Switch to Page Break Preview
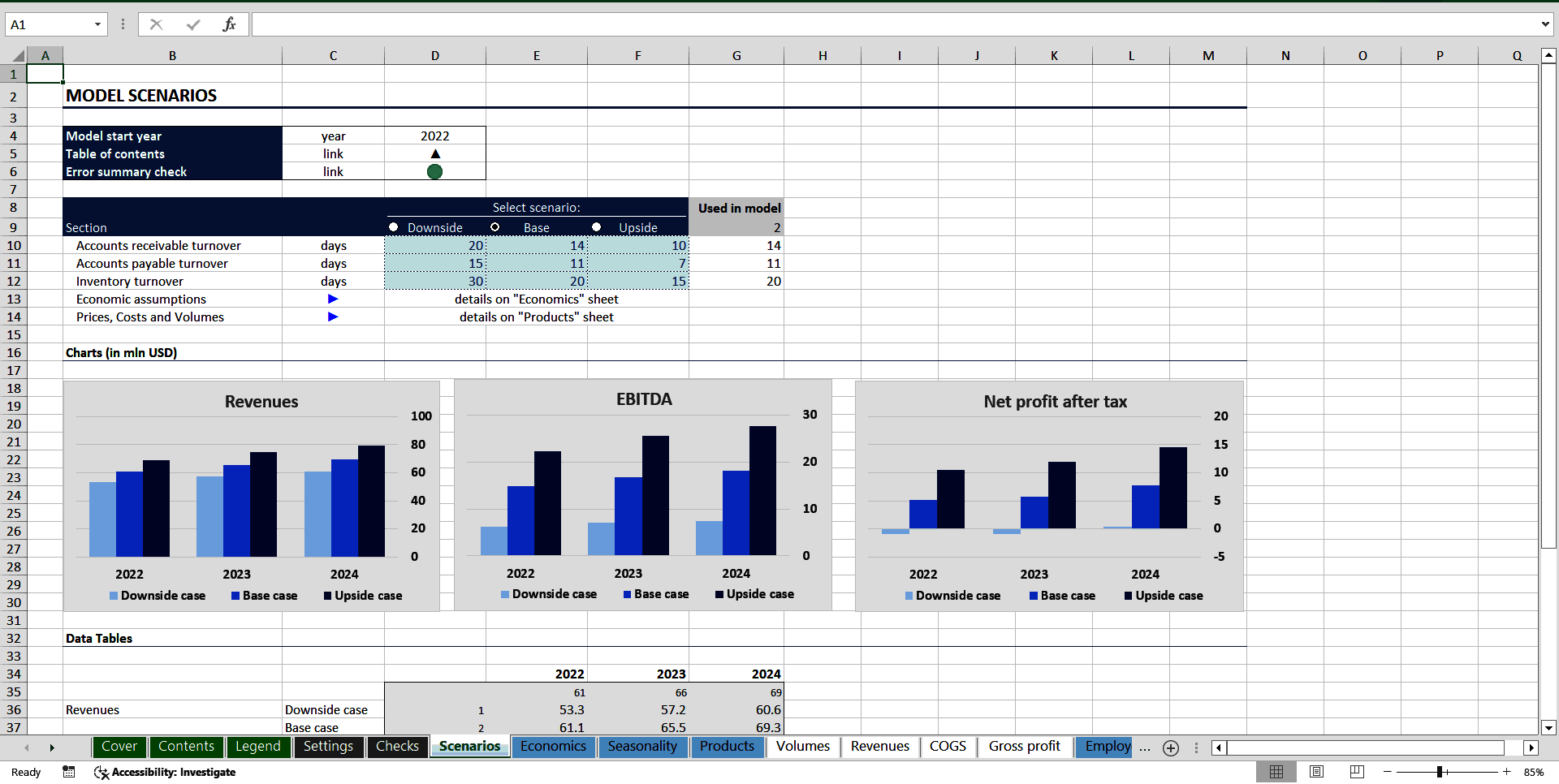1559x784 pixels. (1357, 772)
